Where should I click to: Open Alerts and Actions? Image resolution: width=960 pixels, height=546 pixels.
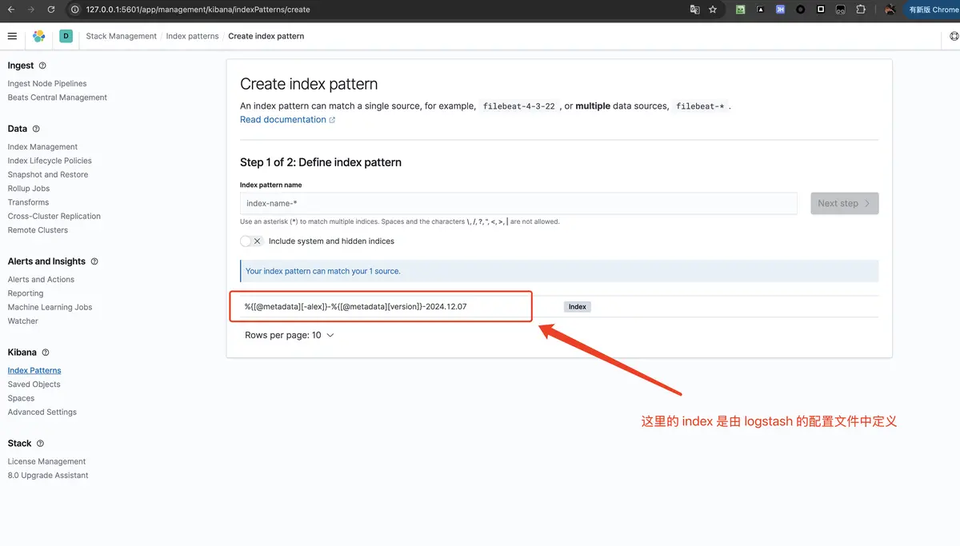pos(40,279)
